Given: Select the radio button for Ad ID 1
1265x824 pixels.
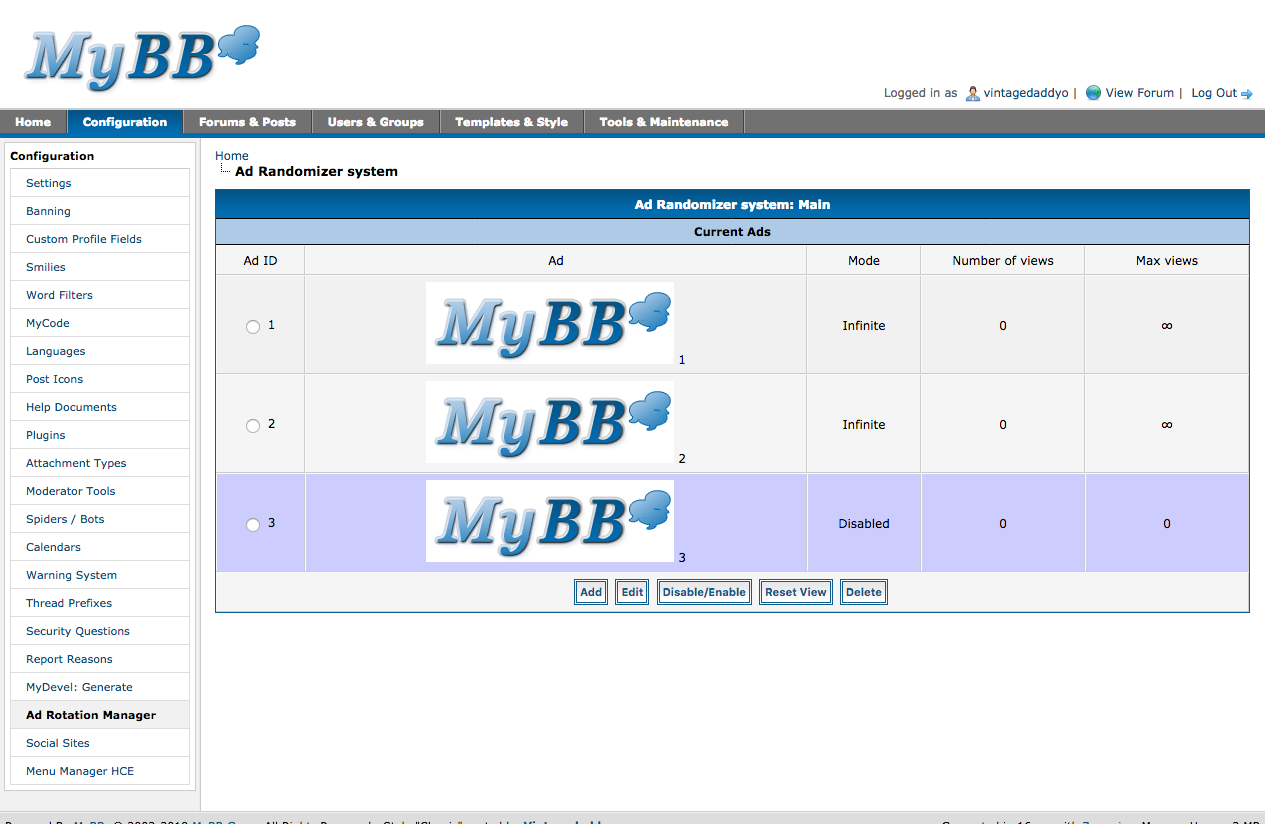Looking at the screenshot, I should click(x=253, y=327).
